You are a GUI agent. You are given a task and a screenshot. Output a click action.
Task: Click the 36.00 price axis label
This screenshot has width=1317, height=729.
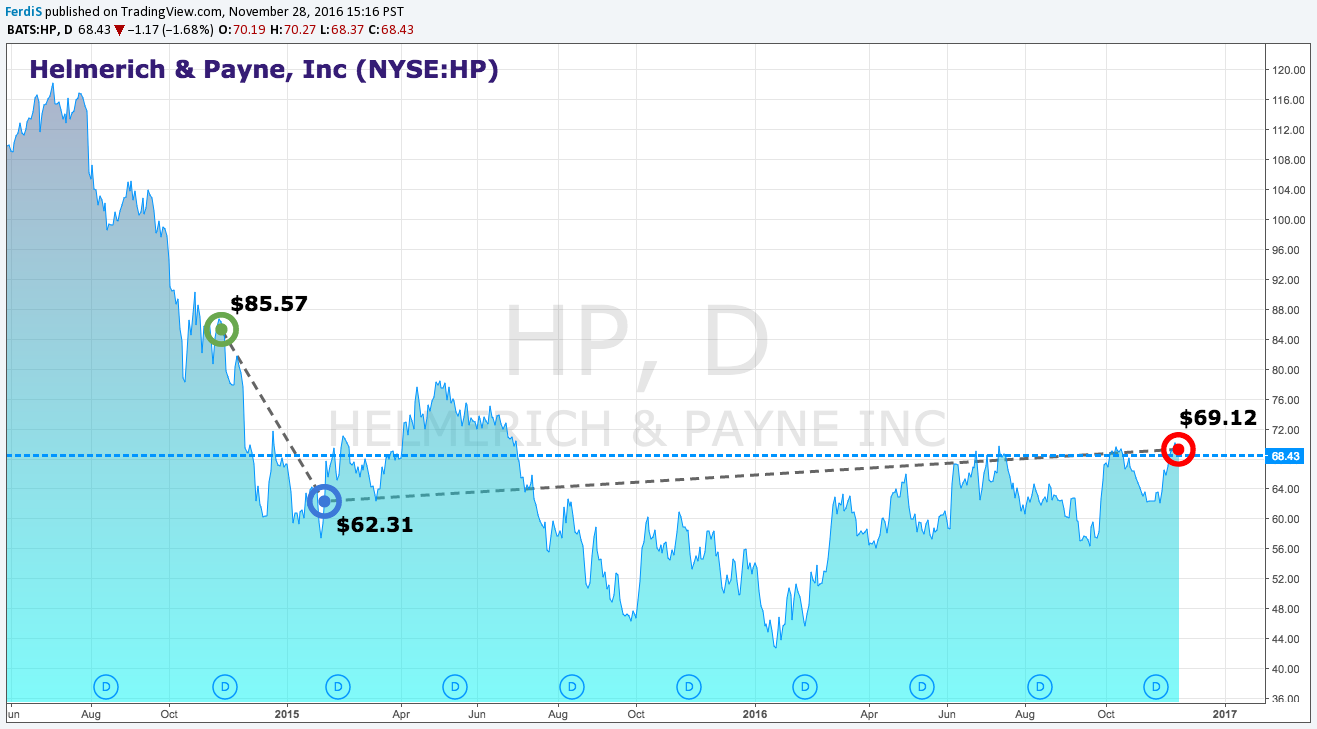[1288, 699]
